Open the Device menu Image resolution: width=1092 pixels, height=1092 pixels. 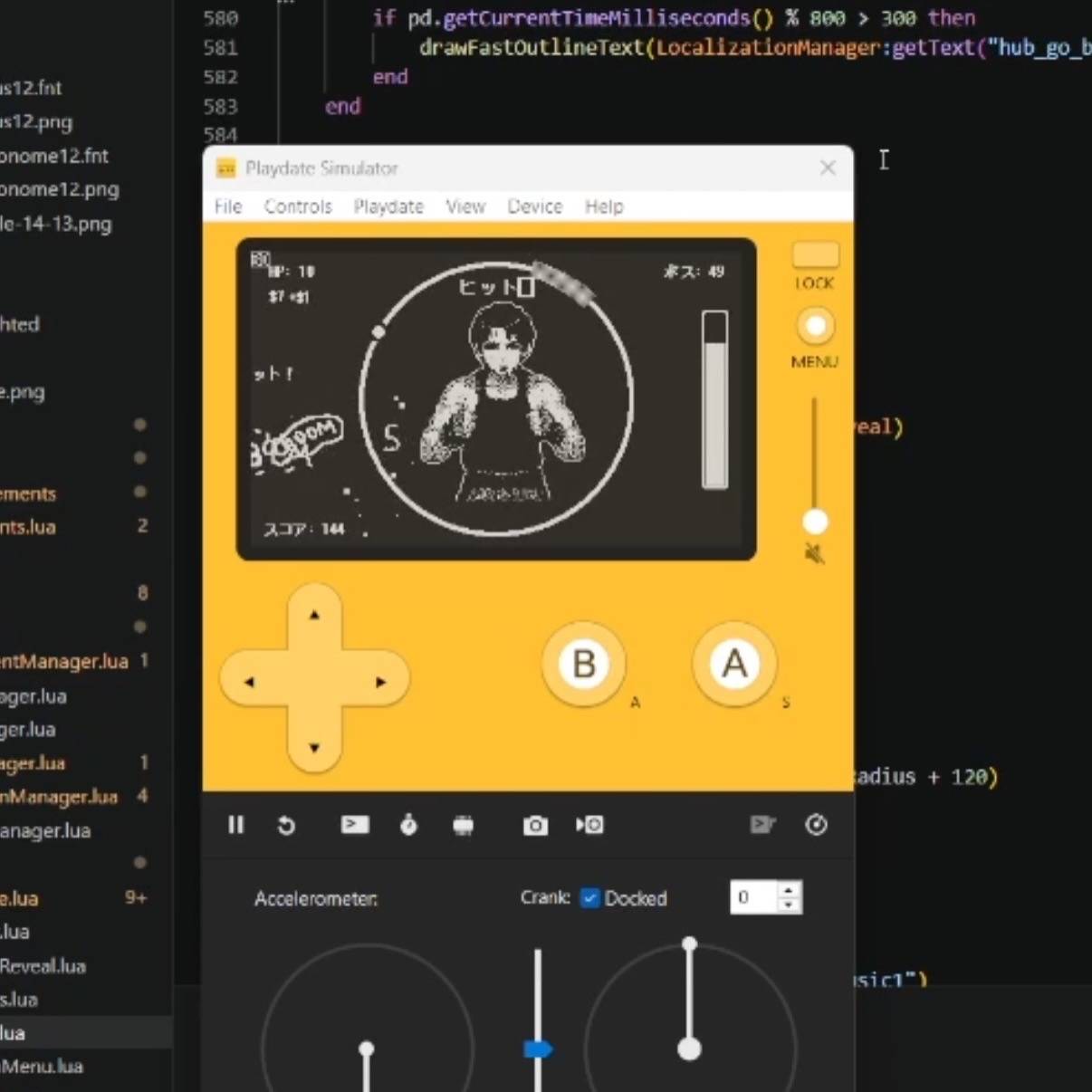[534, 206]
